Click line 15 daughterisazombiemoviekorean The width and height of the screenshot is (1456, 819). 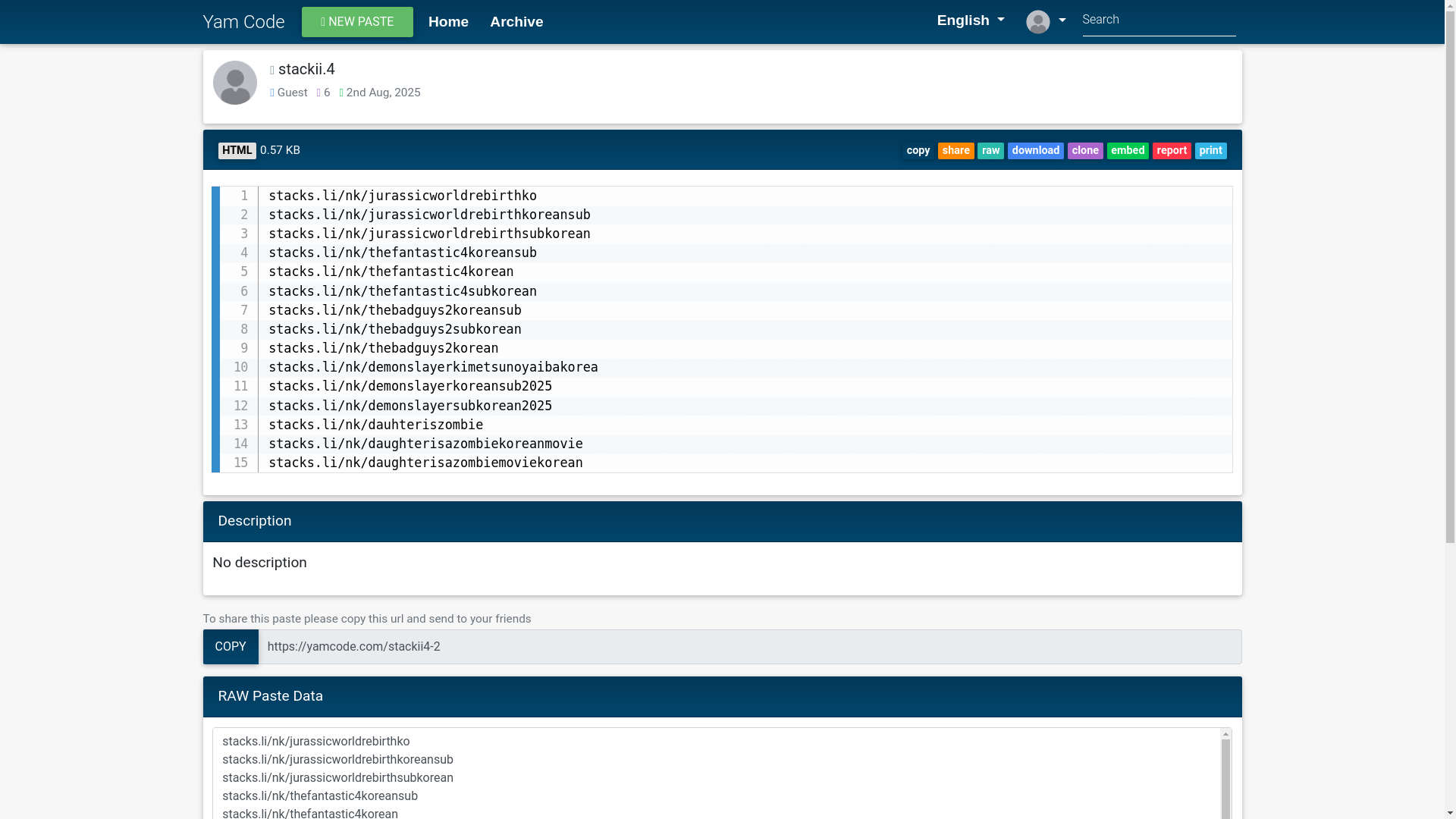tap(425, 463)
